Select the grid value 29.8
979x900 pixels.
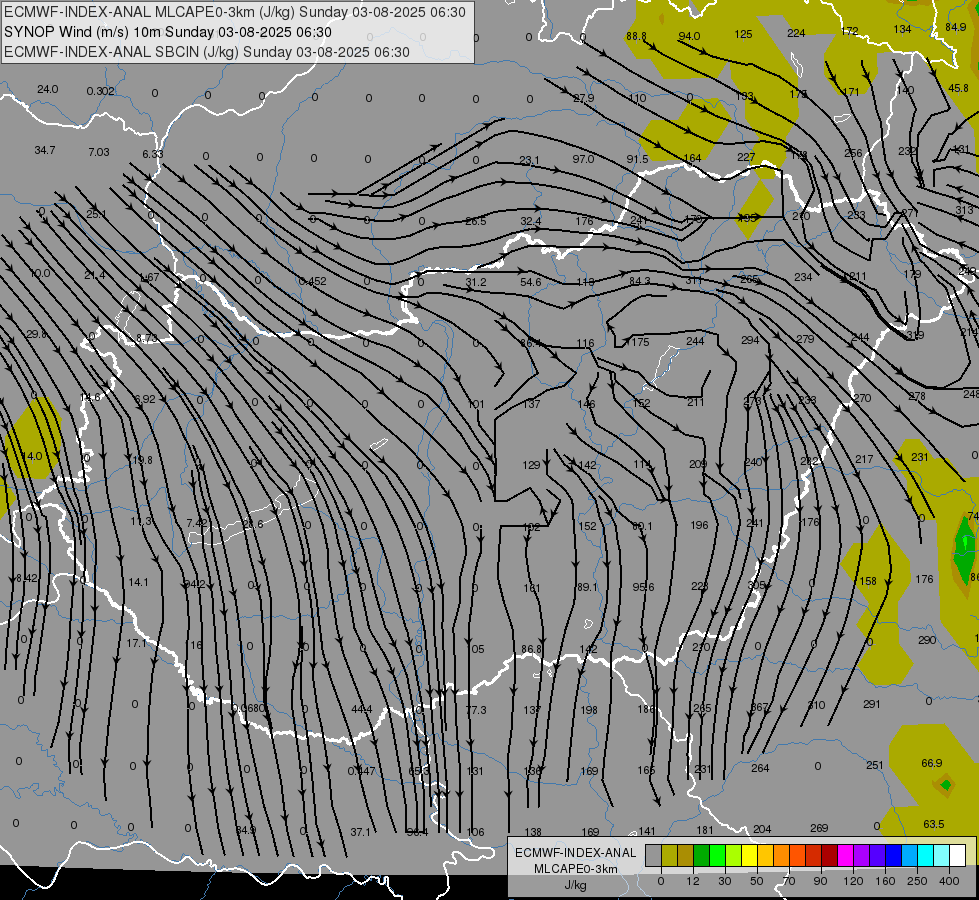click(36, 334)
